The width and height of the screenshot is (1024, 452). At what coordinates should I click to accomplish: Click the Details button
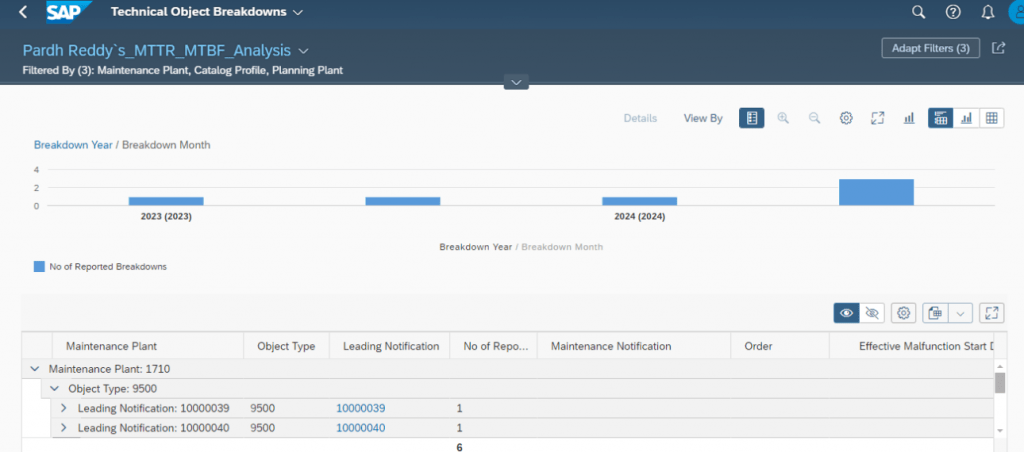point(640,118)
